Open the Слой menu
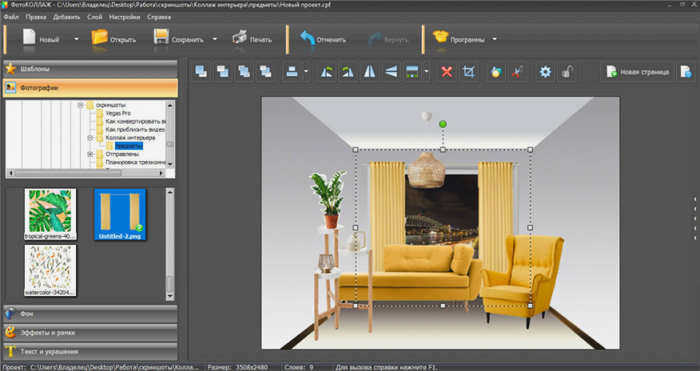This screenshot has width=700, height=371. (x=95, y=17)
